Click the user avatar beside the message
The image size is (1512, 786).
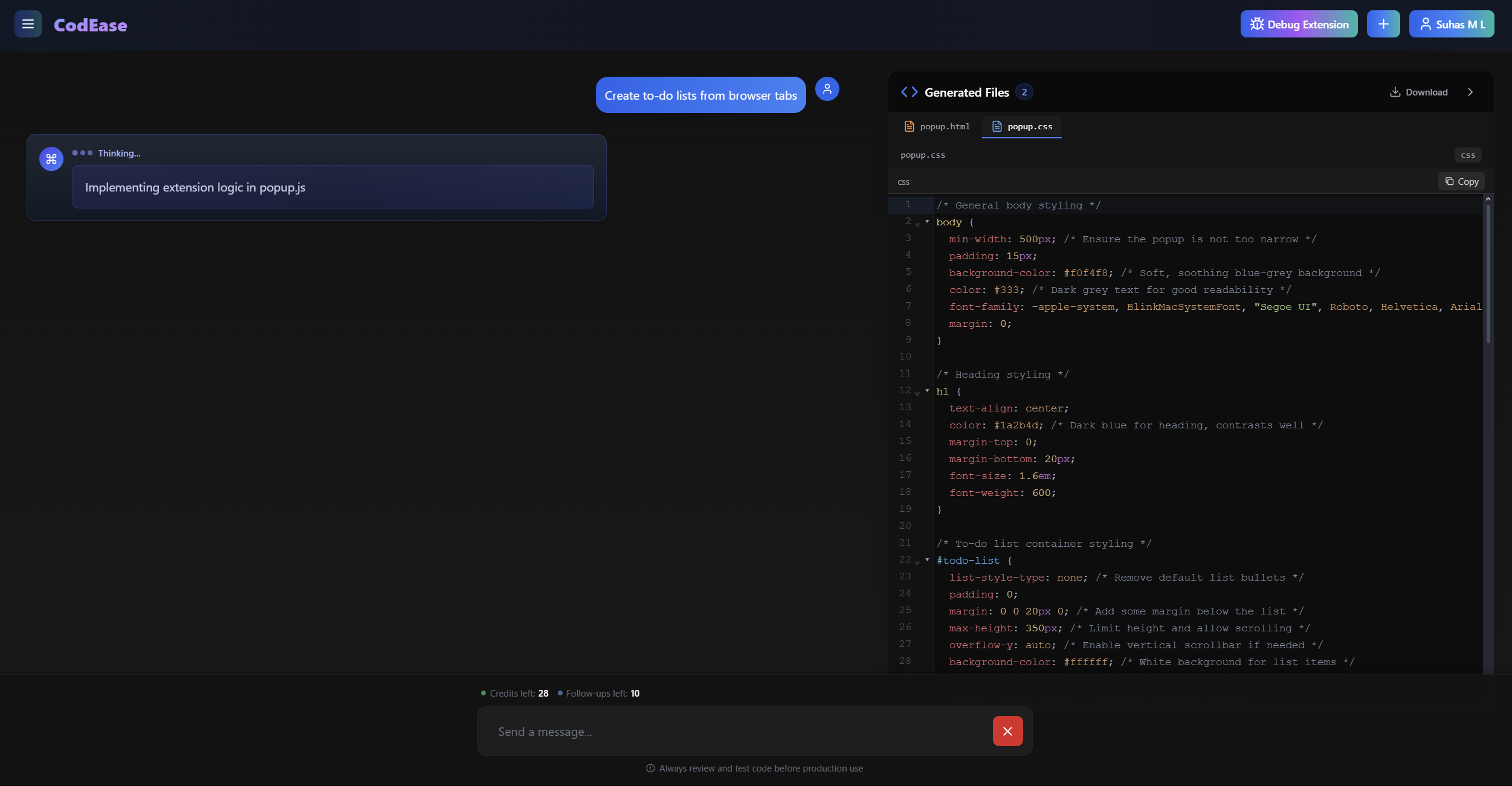pyautogui.click(x=827, y=89)
